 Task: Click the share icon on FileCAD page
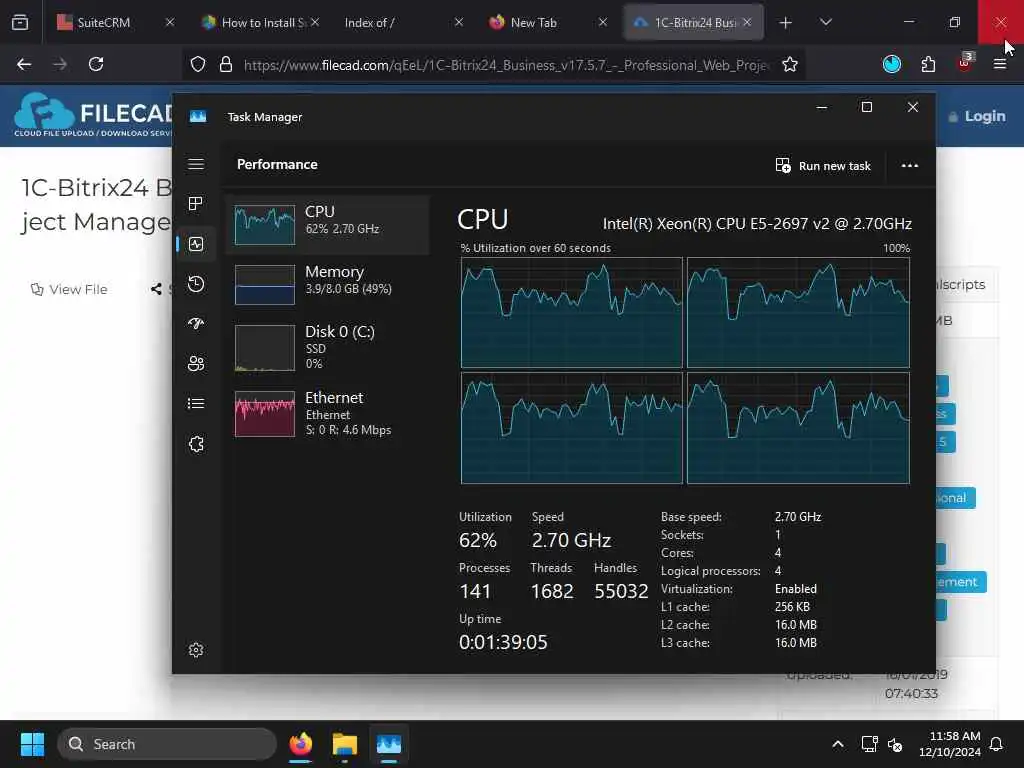(156, 289)
